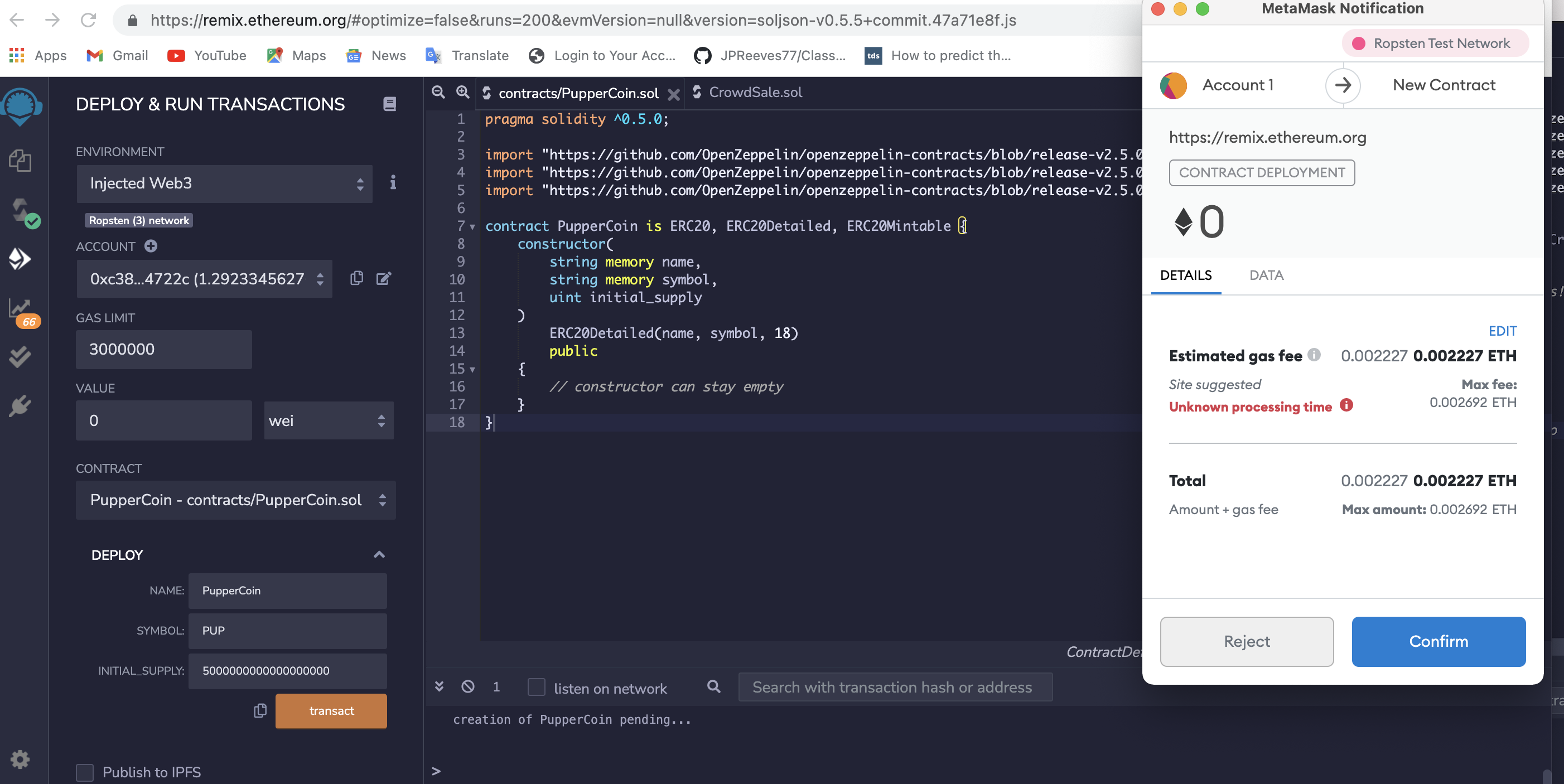Click EDIT gas fee link

tap(1502, 331)
